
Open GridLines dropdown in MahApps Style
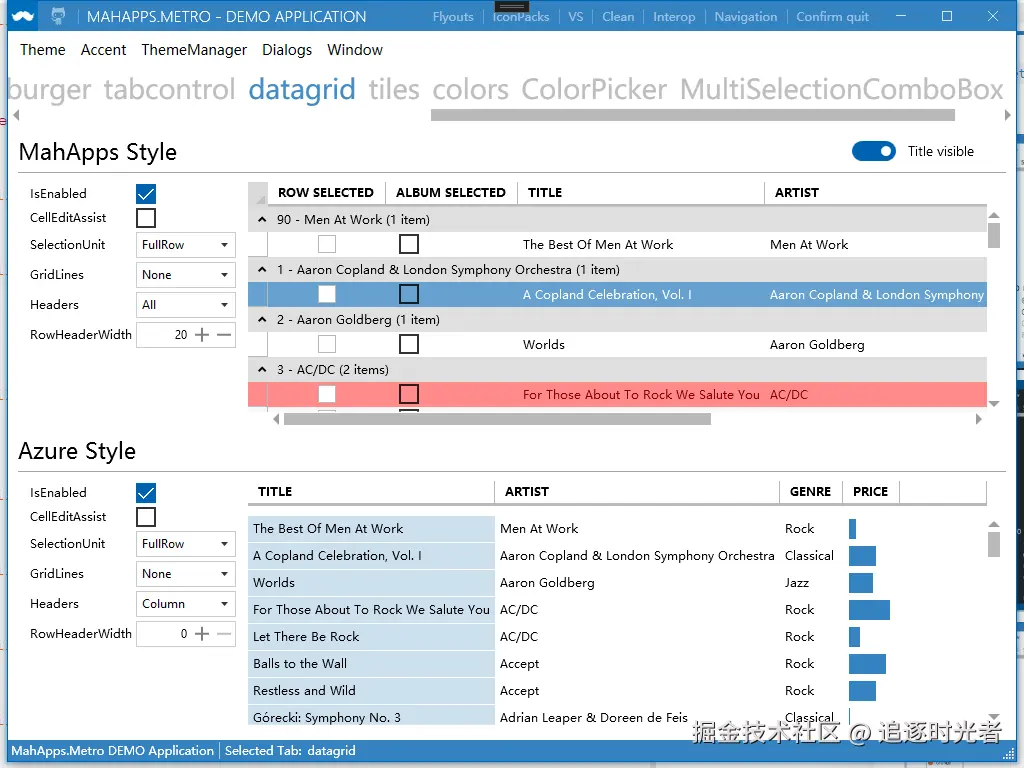[185, 275]
